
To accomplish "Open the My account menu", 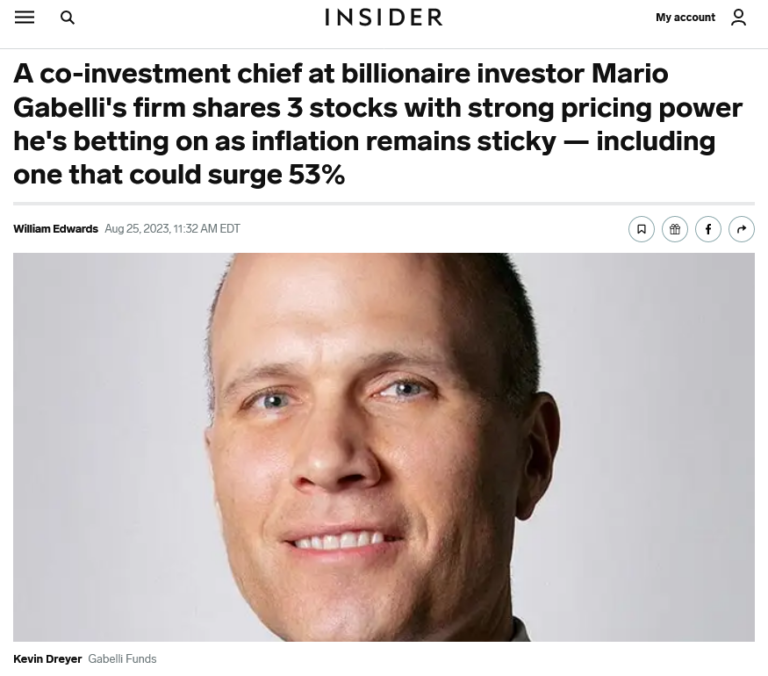I will [x=685, y=17].
